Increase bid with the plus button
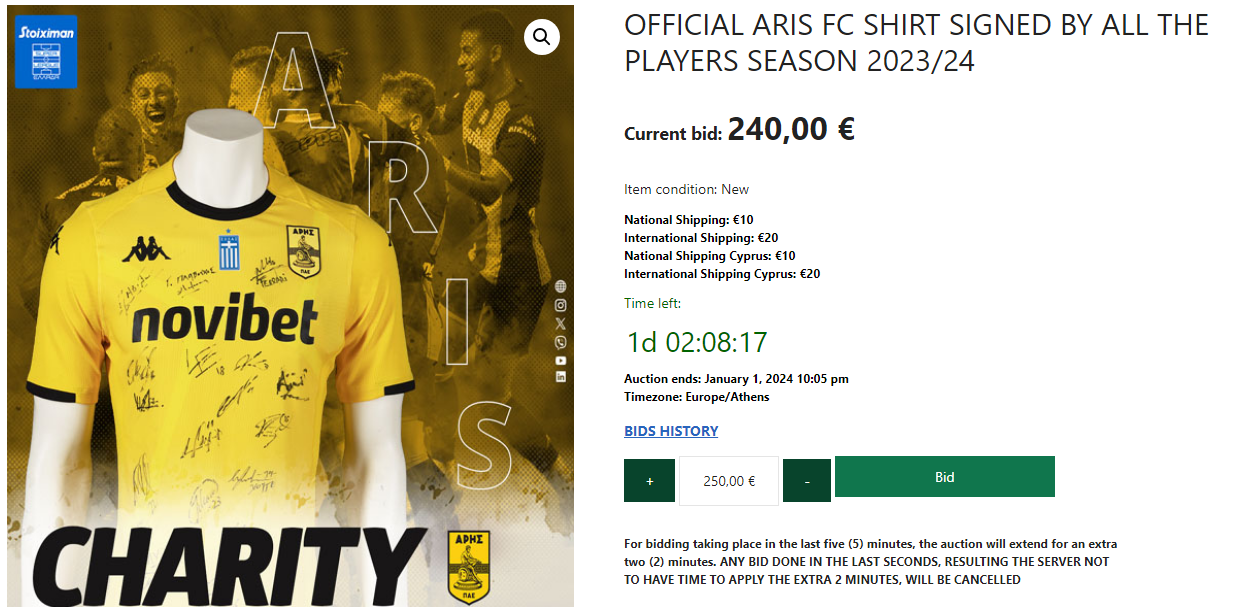The height and width of the screenshot is (607, 1250). point(649,481)
